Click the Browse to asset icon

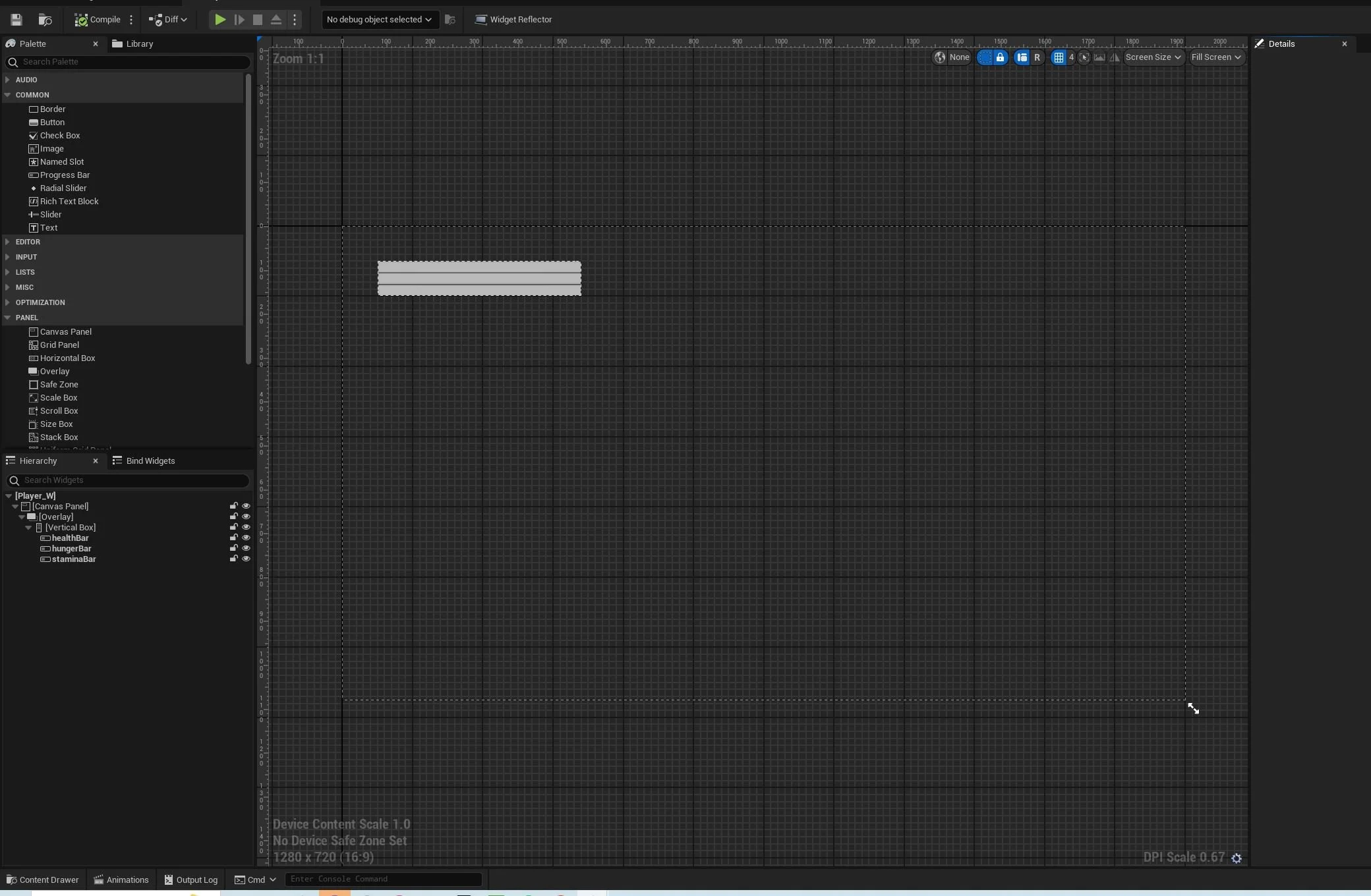pos(45,20)
